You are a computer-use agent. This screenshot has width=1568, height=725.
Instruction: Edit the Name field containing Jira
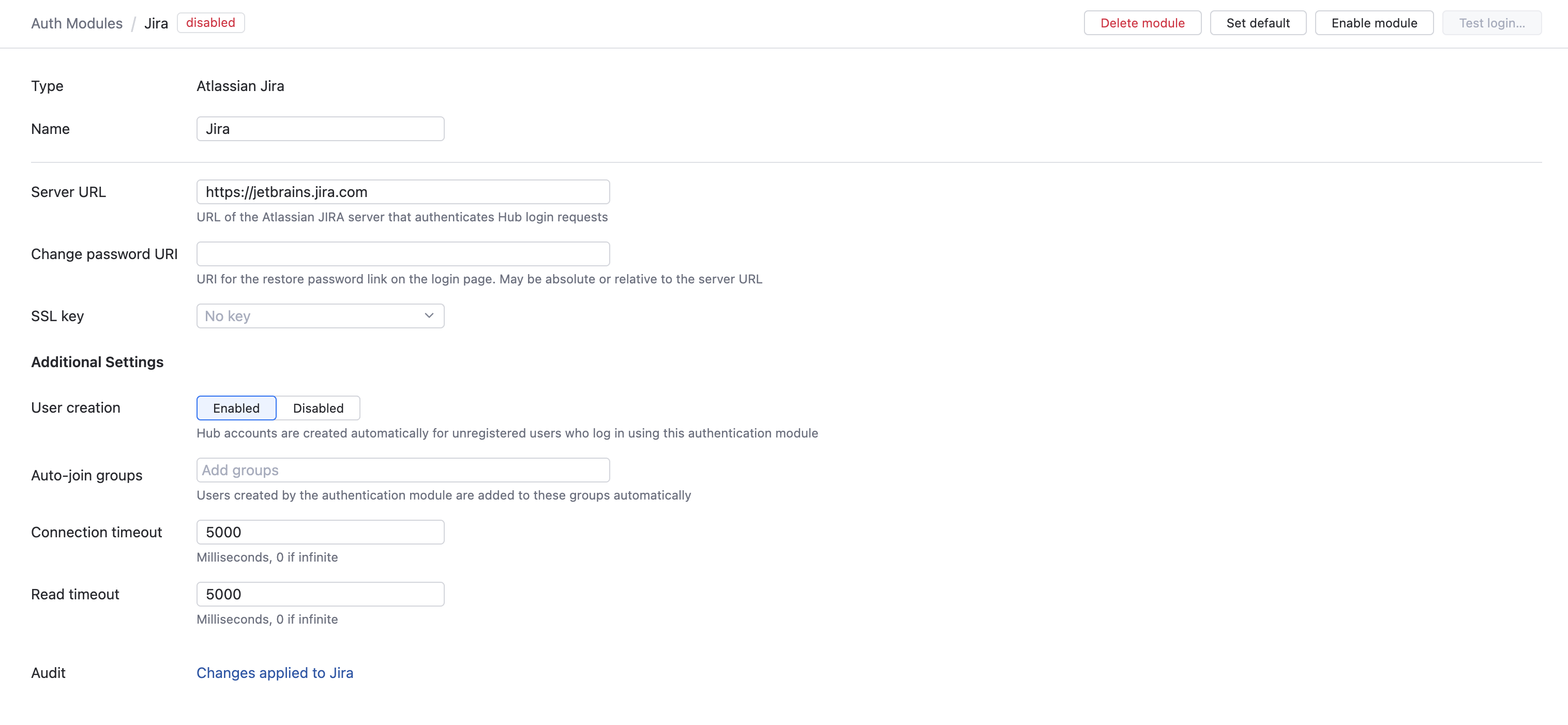point(320,128)
